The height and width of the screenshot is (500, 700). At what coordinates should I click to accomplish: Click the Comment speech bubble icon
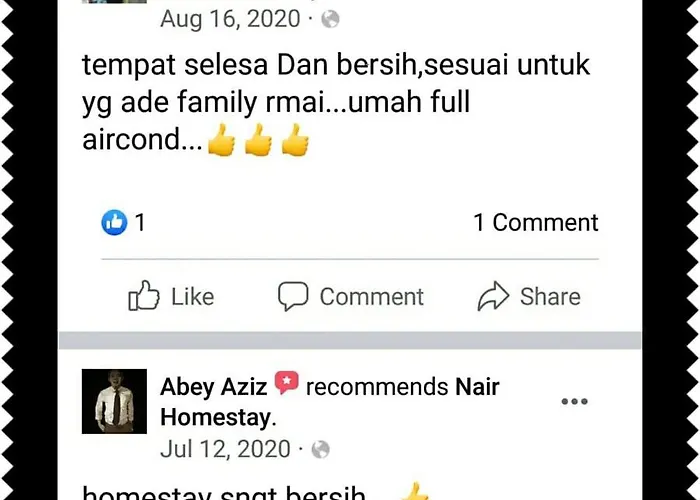[x=293, y=296]
